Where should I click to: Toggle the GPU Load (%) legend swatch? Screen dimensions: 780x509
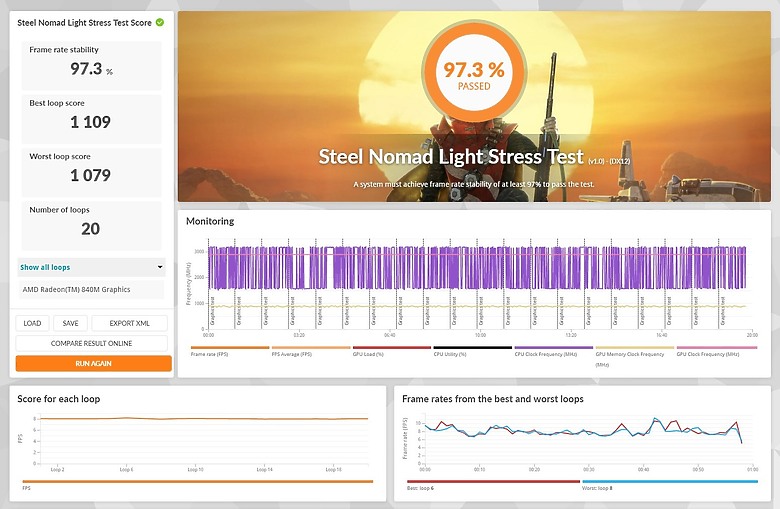[392, 348]
